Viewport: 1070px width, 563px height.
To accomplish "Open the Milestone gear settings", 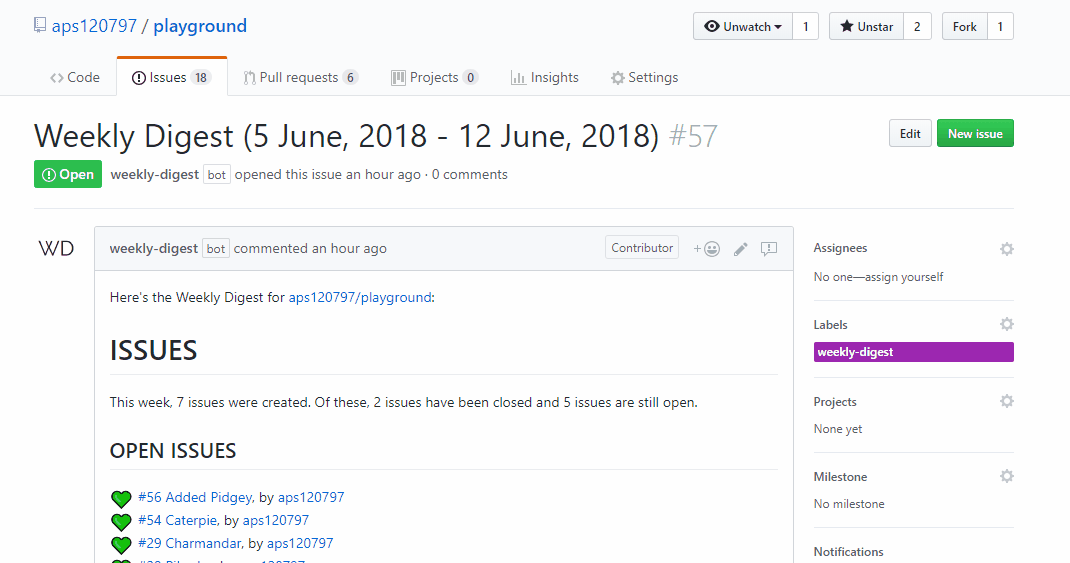I will coord(1006,477).
